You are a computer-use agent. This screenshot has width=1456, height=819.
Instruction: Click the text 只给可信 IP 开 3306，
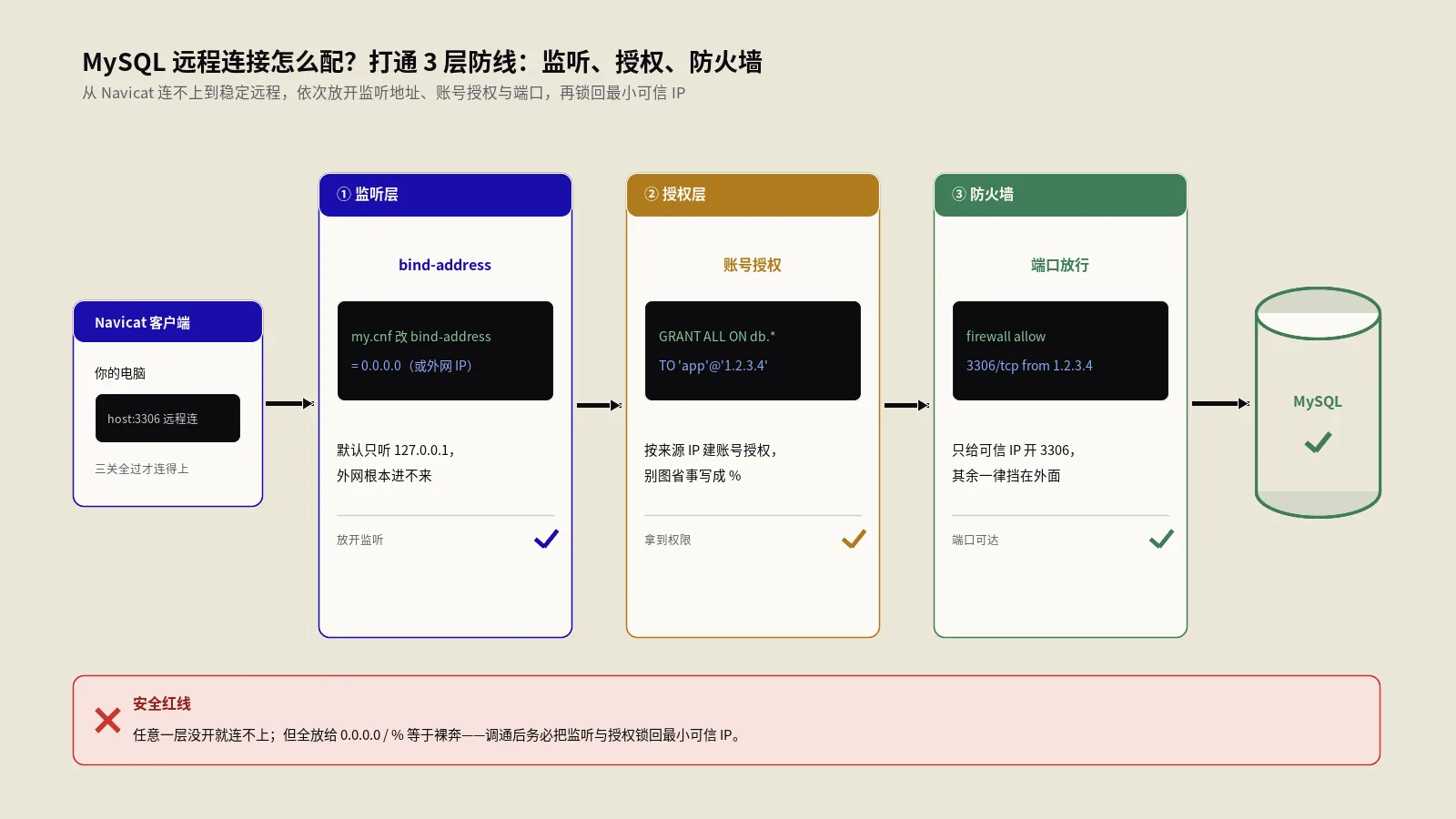[x=1015, y=450]
